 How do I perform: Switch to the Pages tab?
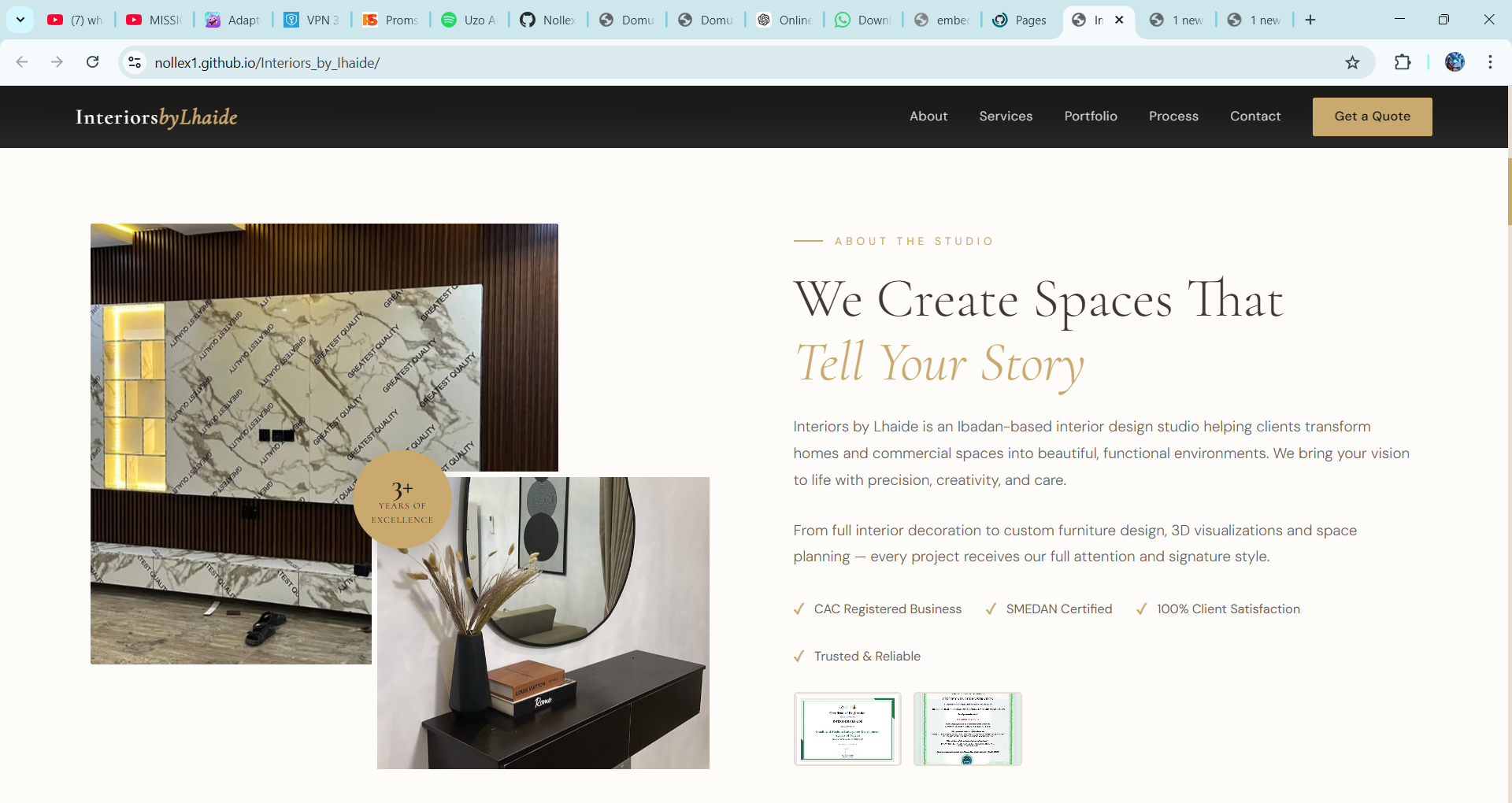click(1020, 20)
